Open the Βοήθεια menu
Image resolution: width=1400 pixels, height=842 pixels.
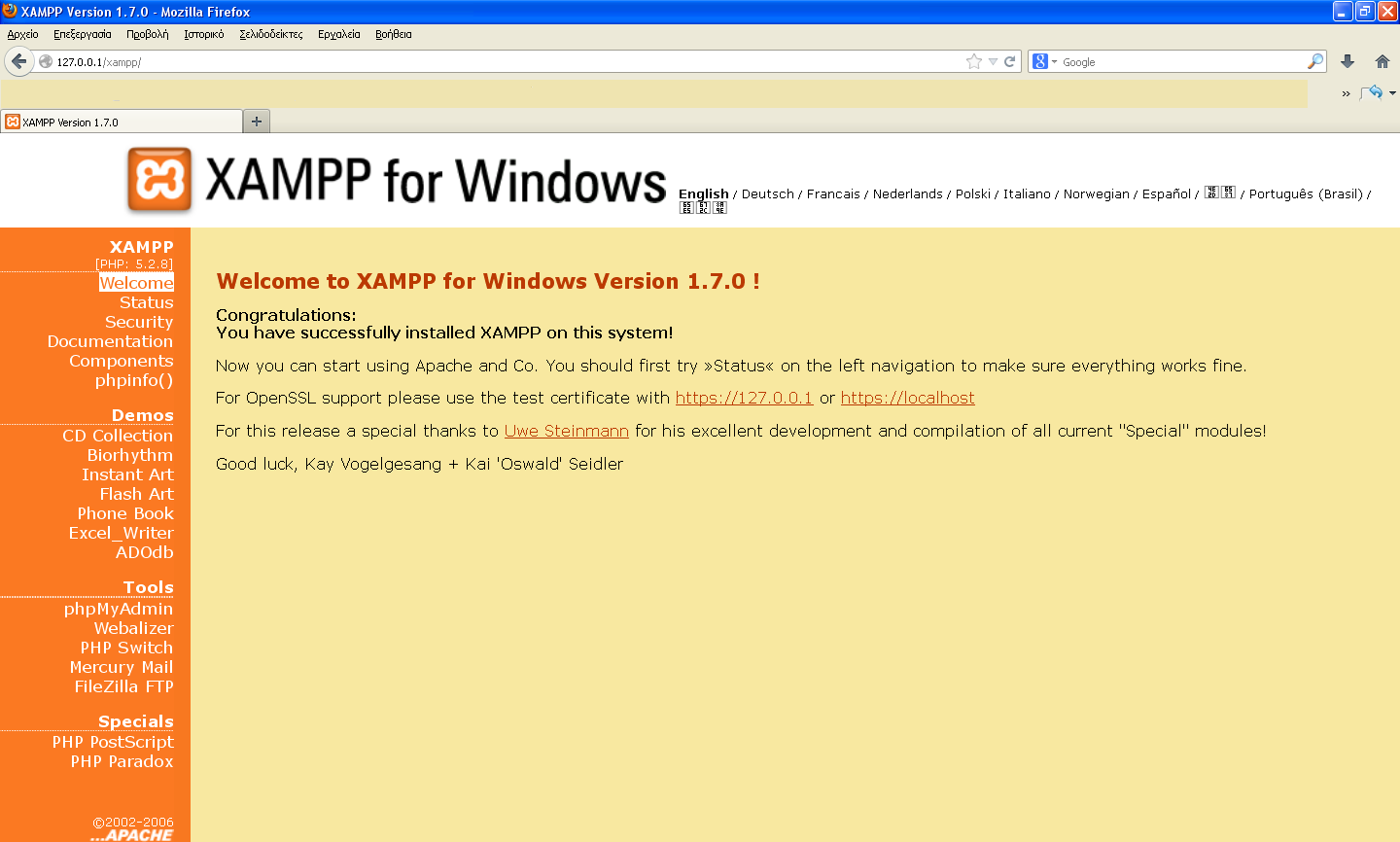tap(394, 34)
